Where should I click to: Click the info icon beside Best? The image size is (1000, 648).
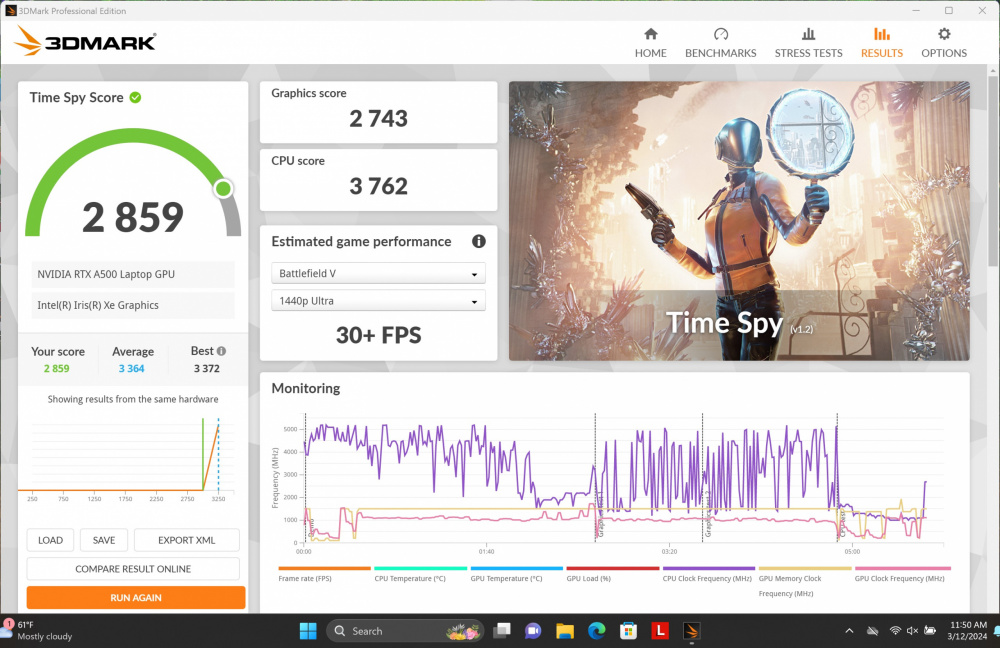[x=221, y=351]
